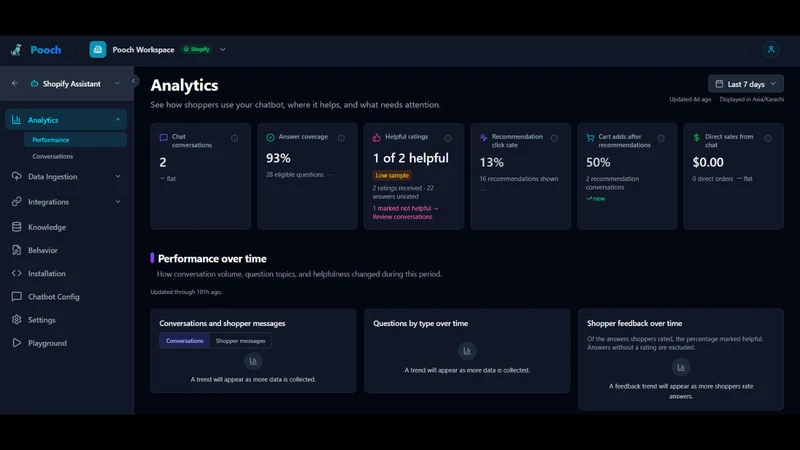Go back using the left arrow icon
This screenshot has height=450, width=800.
pyautogui.click(x=15, y=83)
